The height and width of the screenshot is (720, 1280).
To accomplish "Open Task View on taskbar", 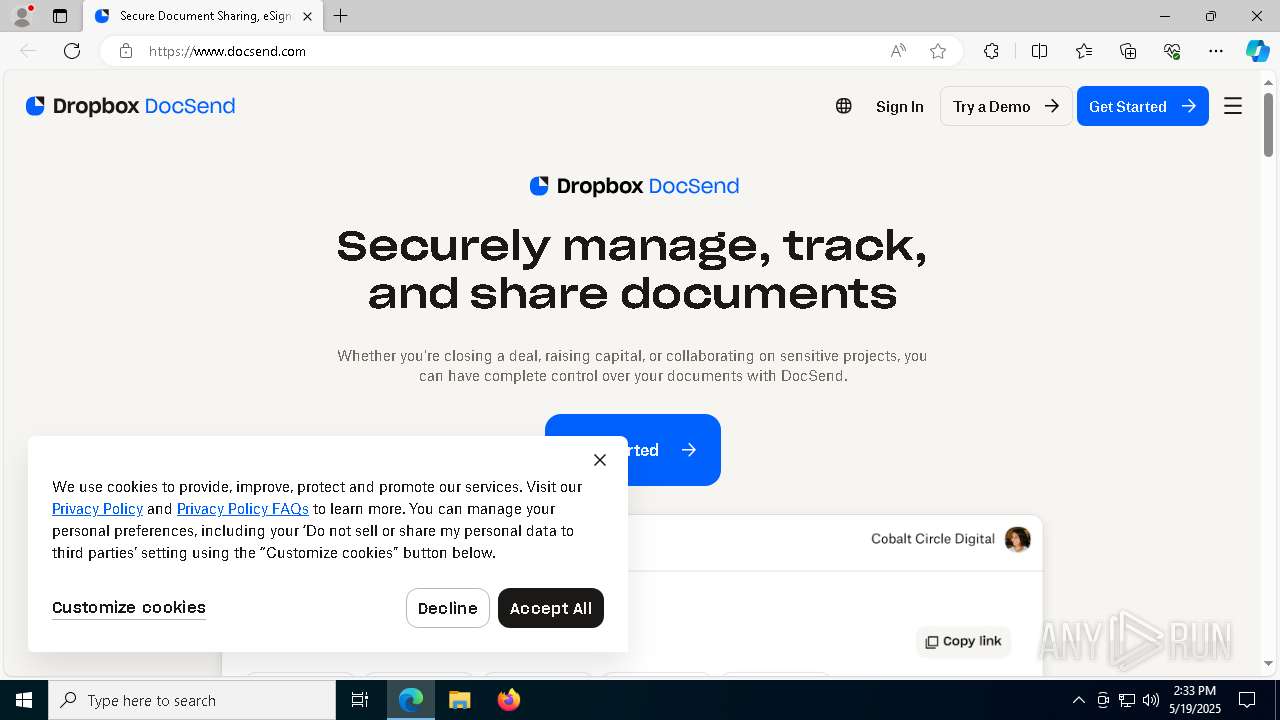I will [360, 700].
